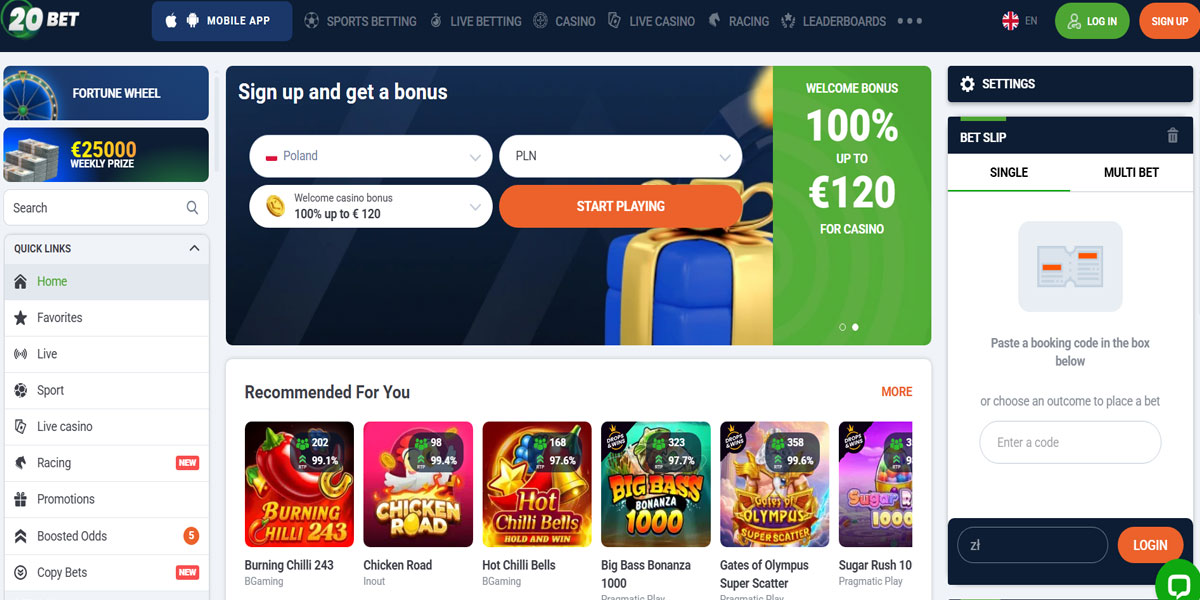Image resolution: width=1200 pixels, height=600 pixels.
Task: Open the PLN currency dropdown
Action: 620,156
